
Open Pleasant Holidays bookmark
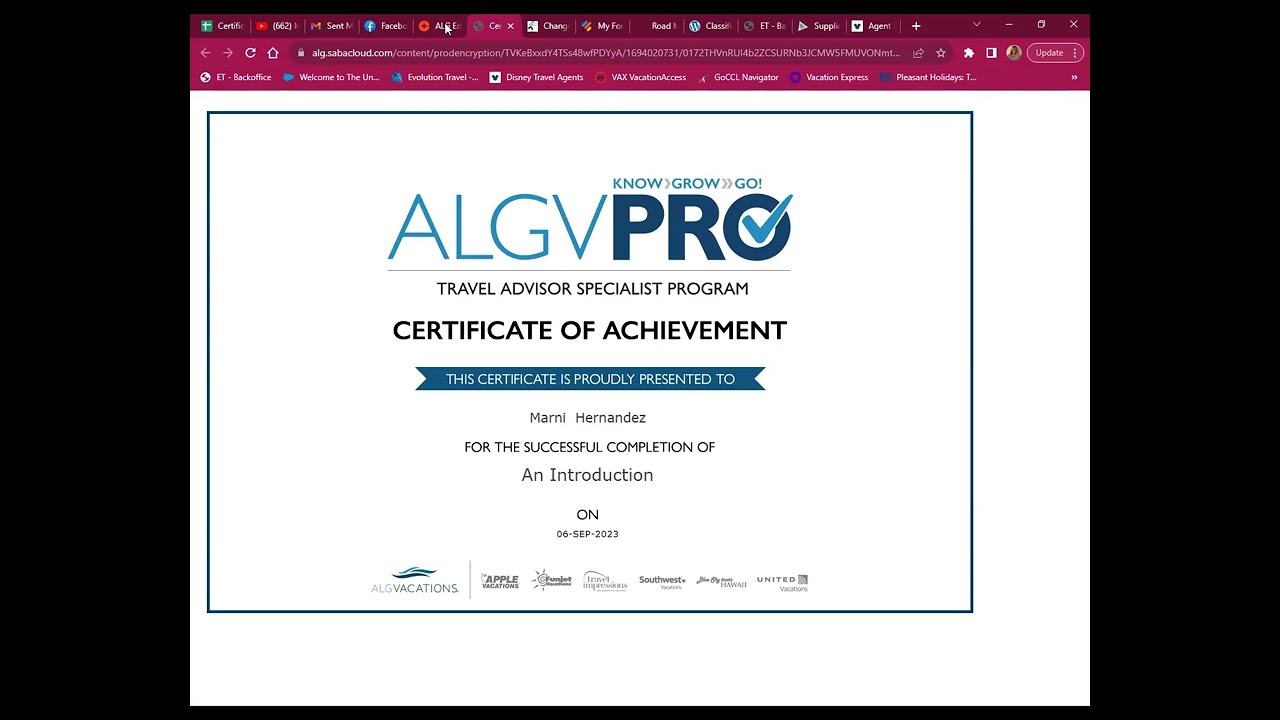pos(928,77)
